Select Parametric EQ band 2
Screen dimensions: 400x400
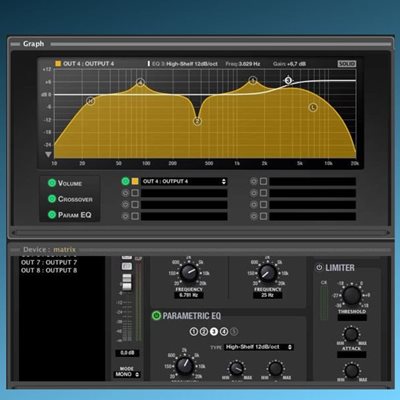[204, 331]
